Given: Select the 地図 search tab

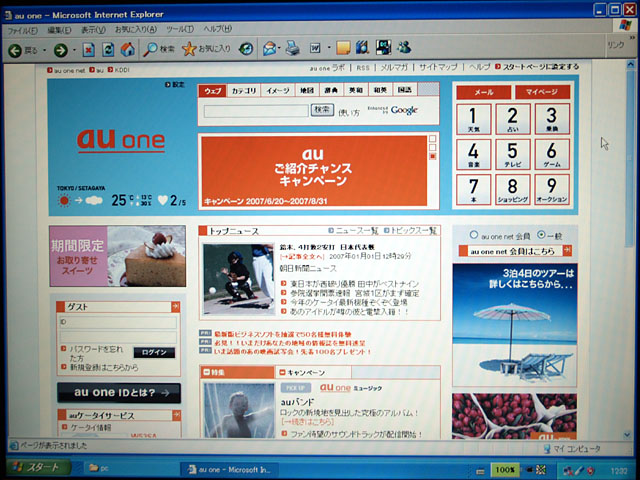Looking at the screenshot, I should click(307, 90).
